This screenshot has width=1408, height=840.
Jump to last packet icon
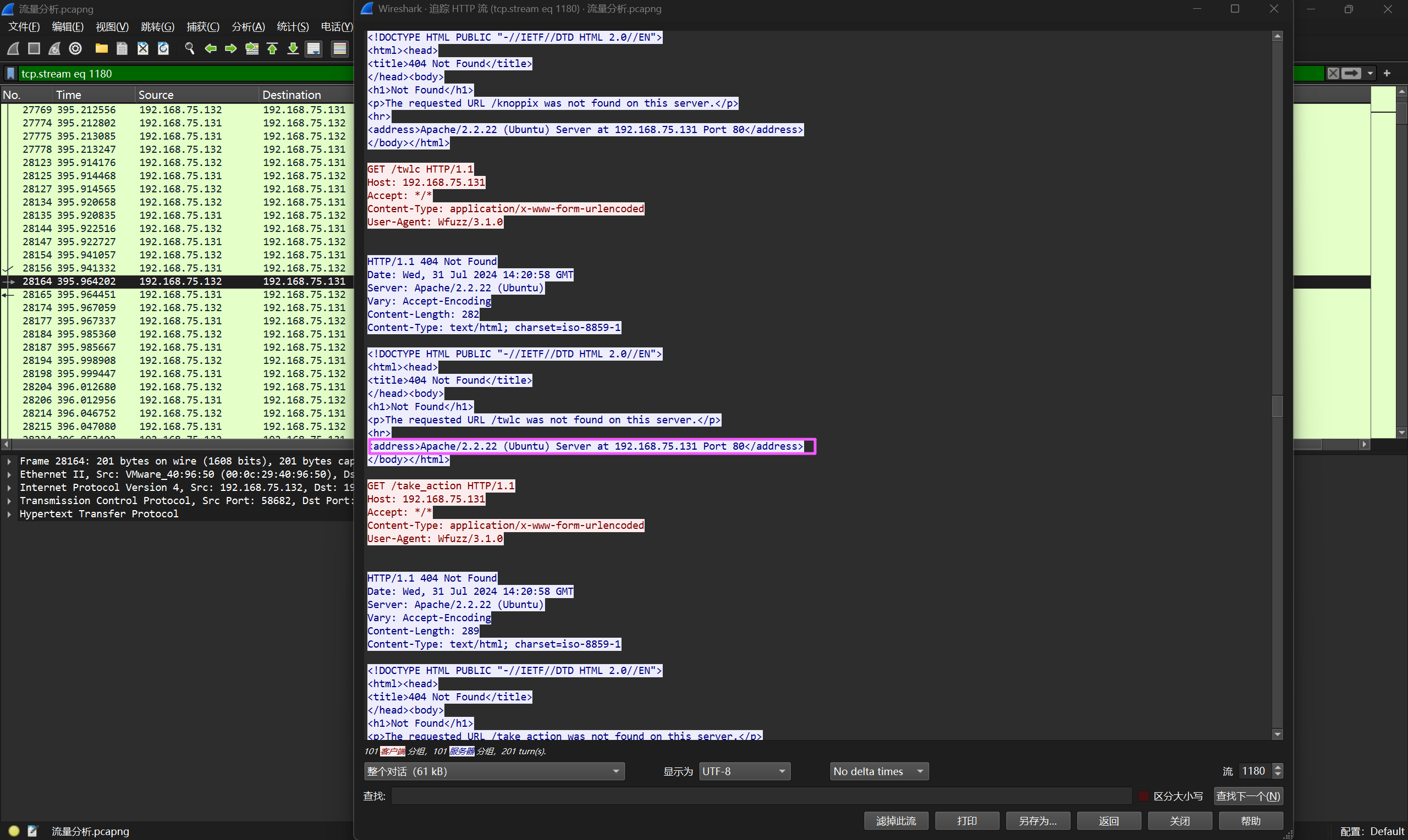pyautogui.click(x=293, y=49)
